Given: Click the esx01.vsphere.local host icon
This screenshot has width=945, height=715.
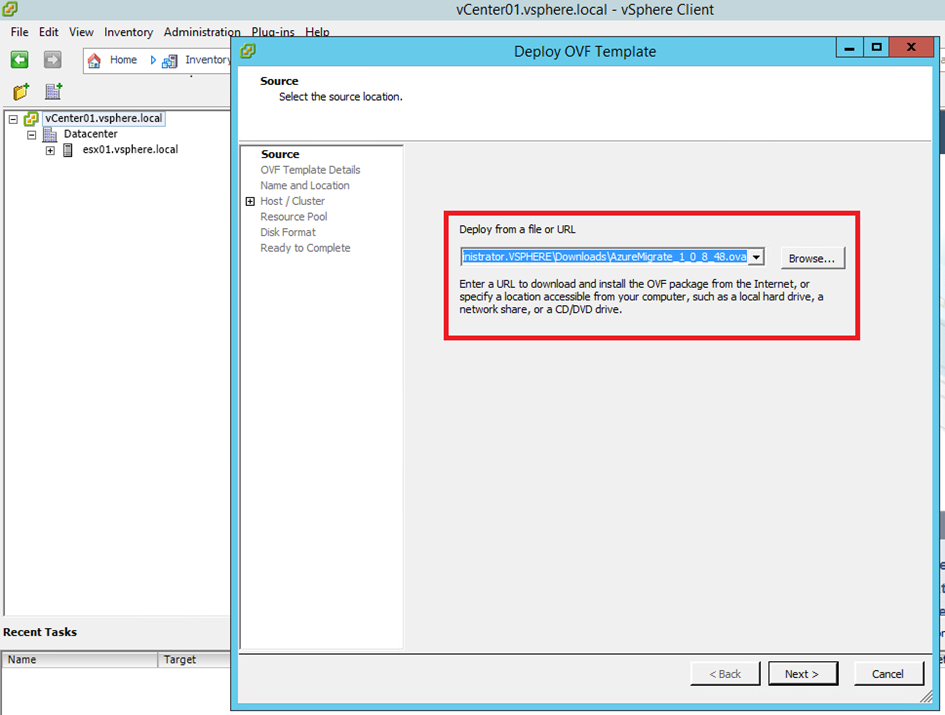Looking at the screenshot, I should [x=68, y=150].
